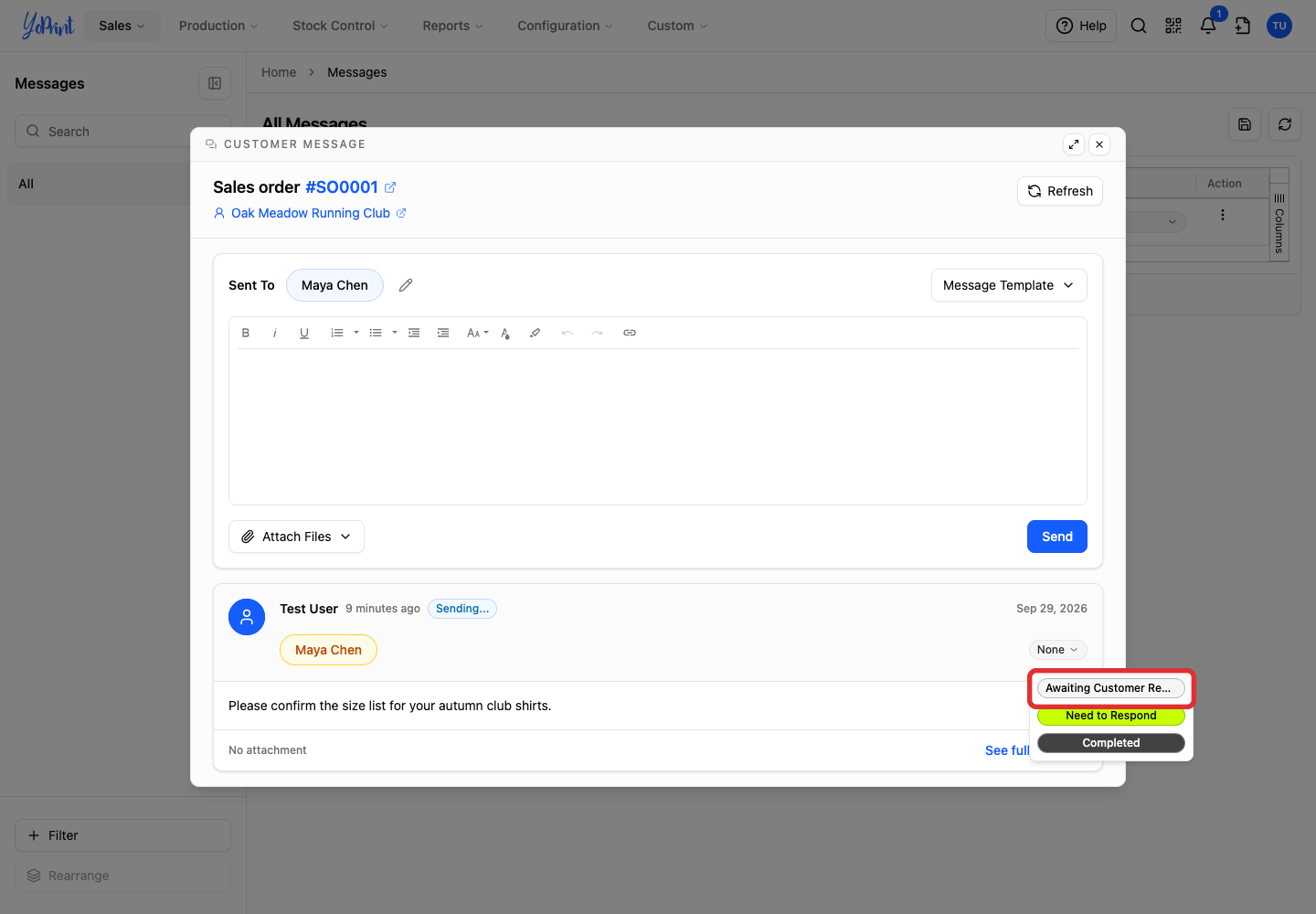Viewport: 1316px width, 914px height.
Task: Click the See full link
Action: [x=1007, y=750]
